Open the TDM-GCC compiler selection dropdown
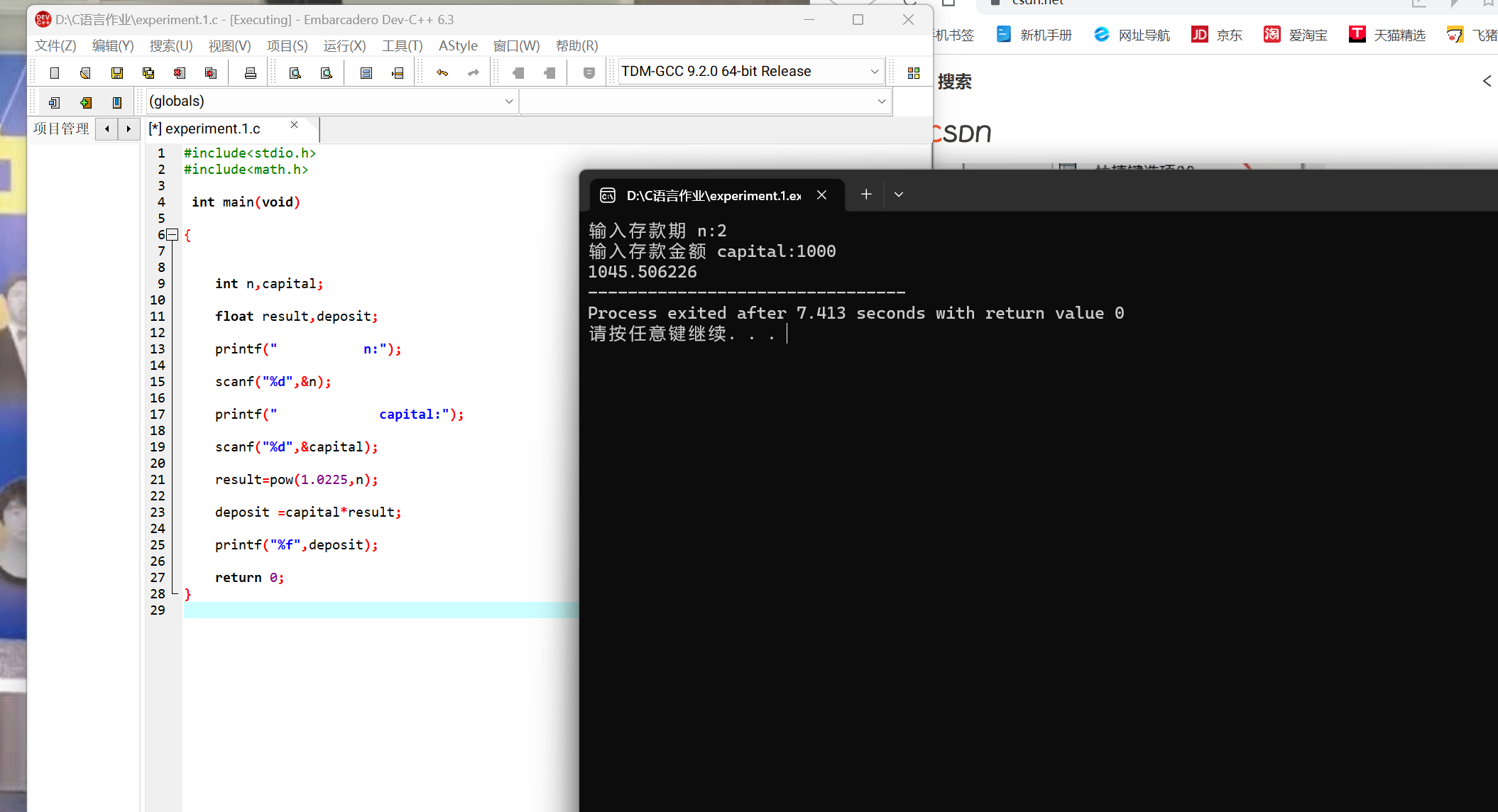This screenshot has width=1498, height=812. tap(874, 72)
